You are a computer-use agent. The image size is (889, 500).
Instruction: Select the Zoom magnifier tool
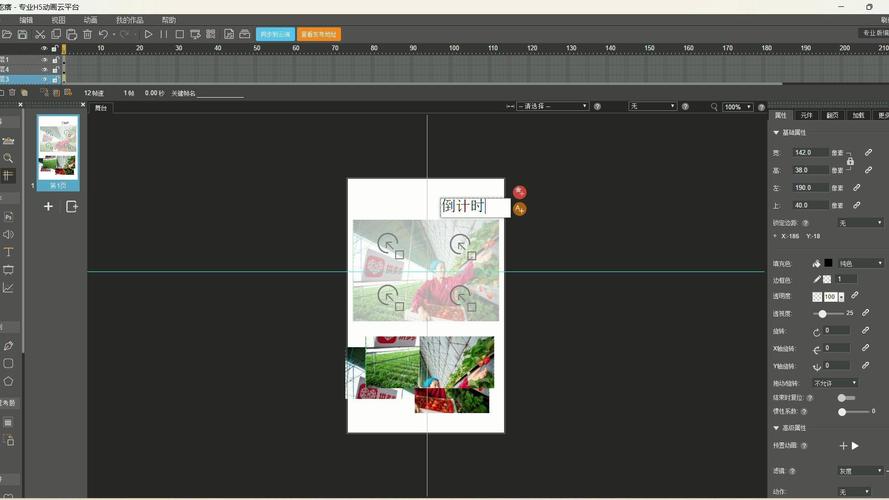tap(8, 158)
